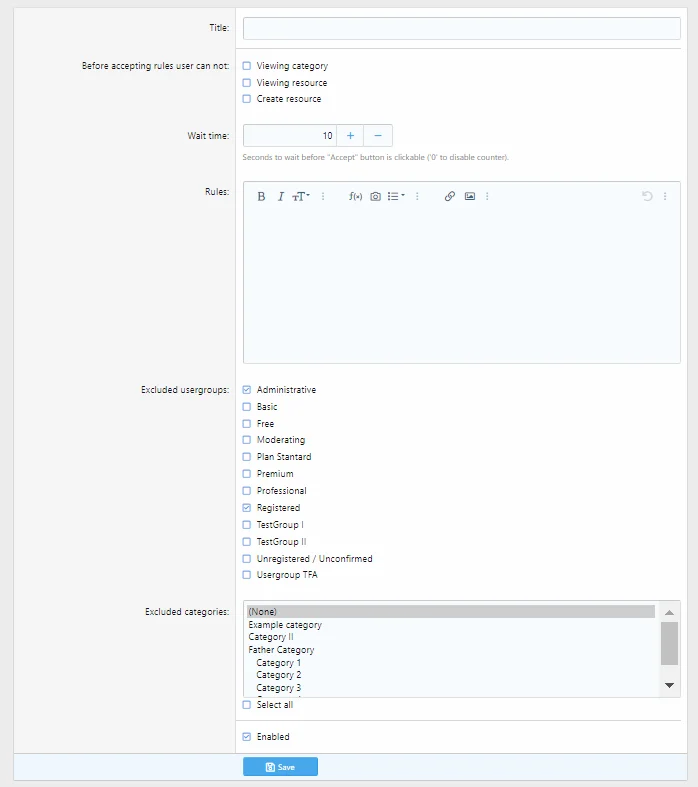Enable the Moderating usergroup exclusion
The width and height of the screenshot is (698, 787).
[x=247, y=440]
